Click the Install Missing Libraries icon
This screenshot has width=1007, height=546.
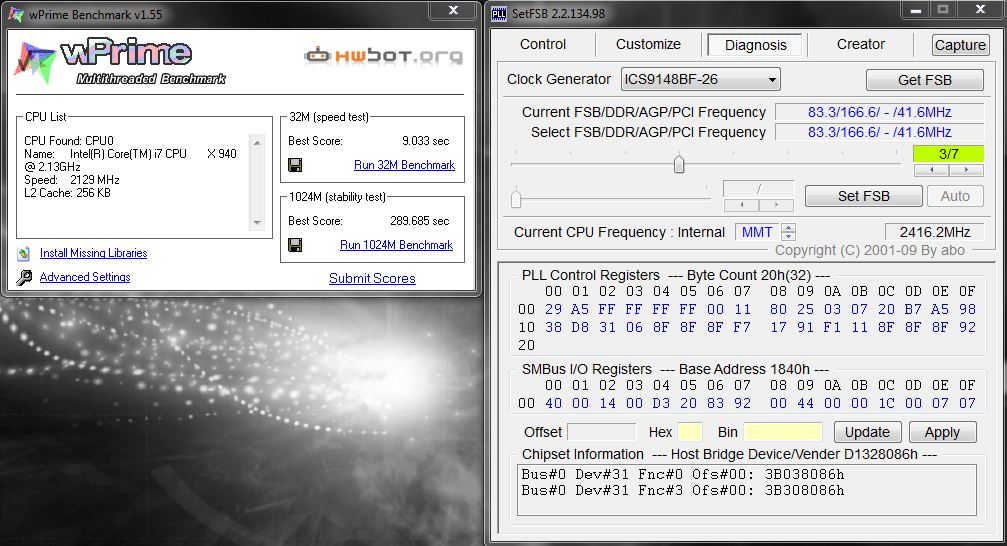click(x=23, y=253)
